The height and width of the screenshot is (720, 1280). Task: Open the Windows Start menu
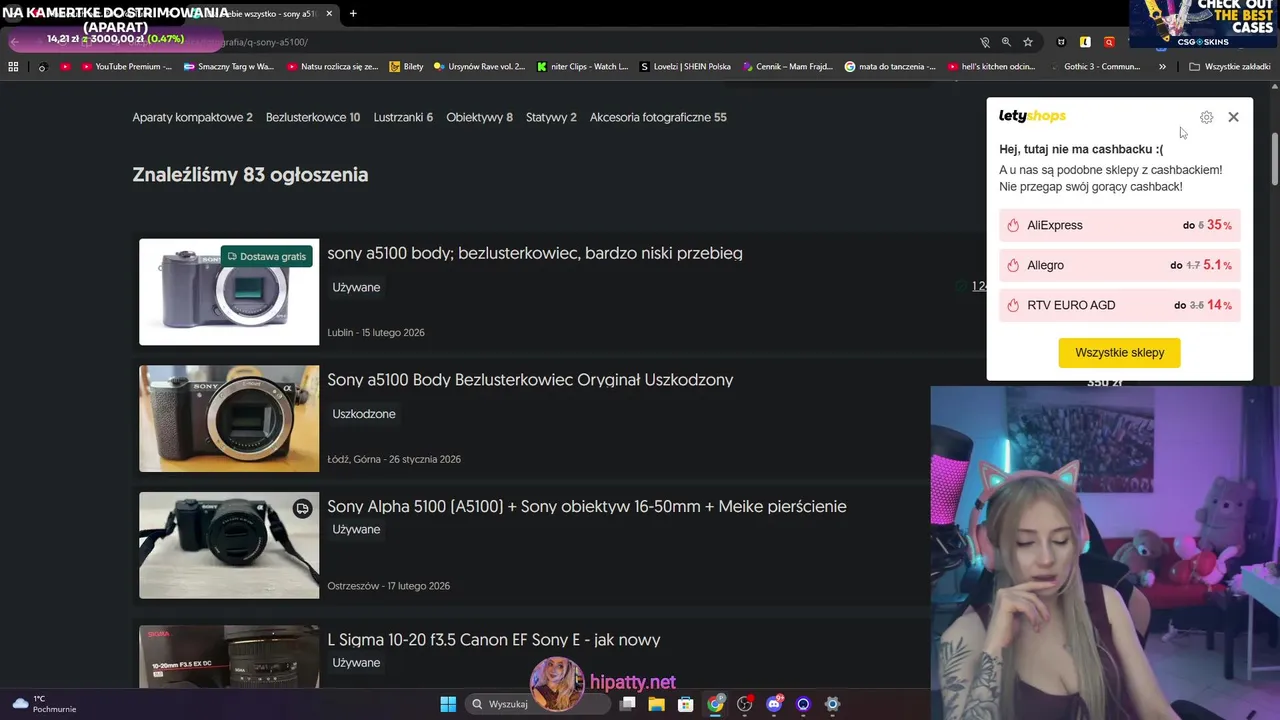point(448,704)
